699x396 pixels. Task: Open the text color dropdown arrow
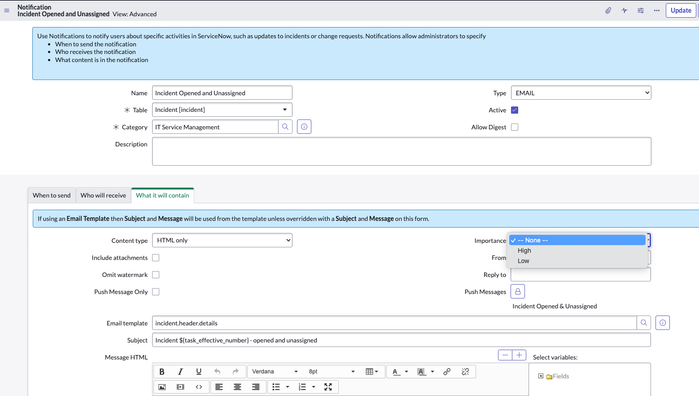pyautogui.click(x=406, y=371)
